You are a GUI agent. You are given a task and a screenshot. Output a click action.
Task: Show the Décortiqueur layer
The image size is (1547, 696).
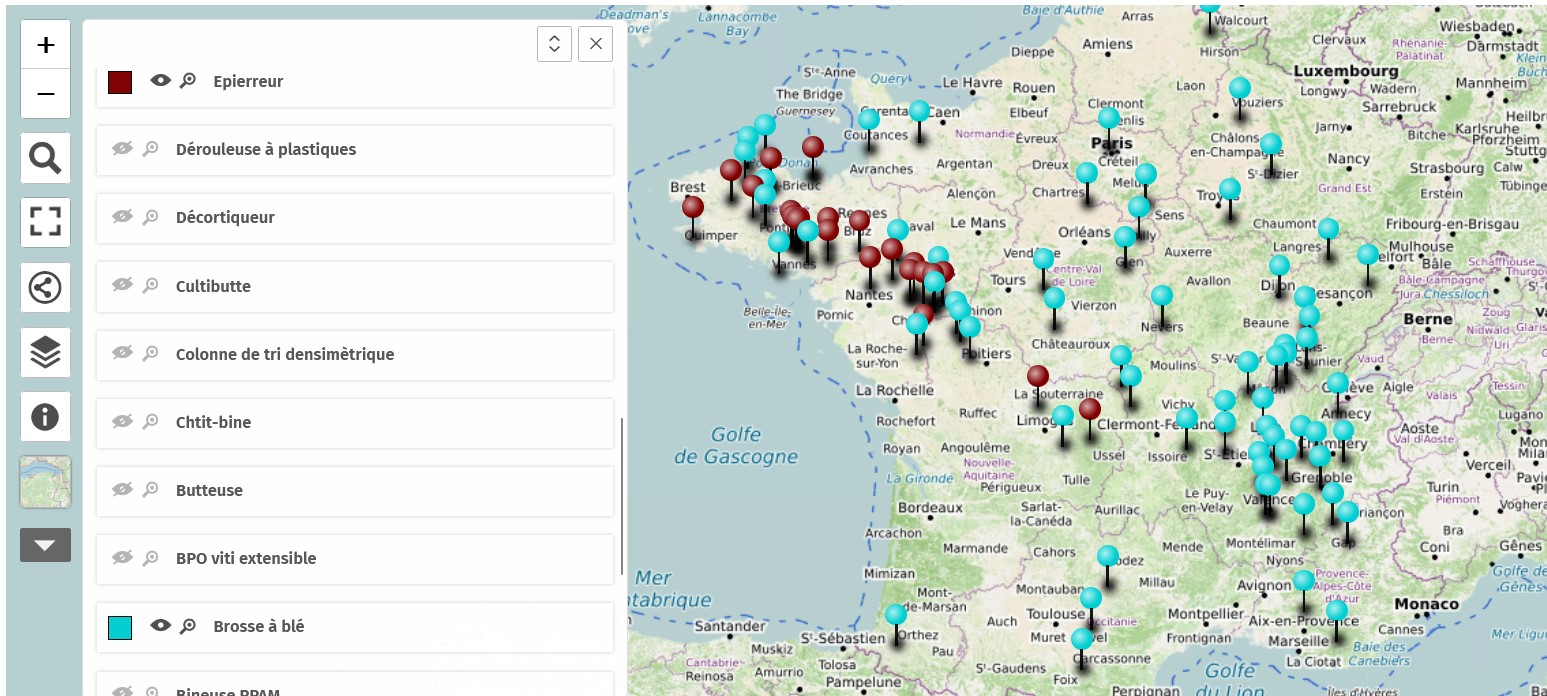(x=122, y=217)
